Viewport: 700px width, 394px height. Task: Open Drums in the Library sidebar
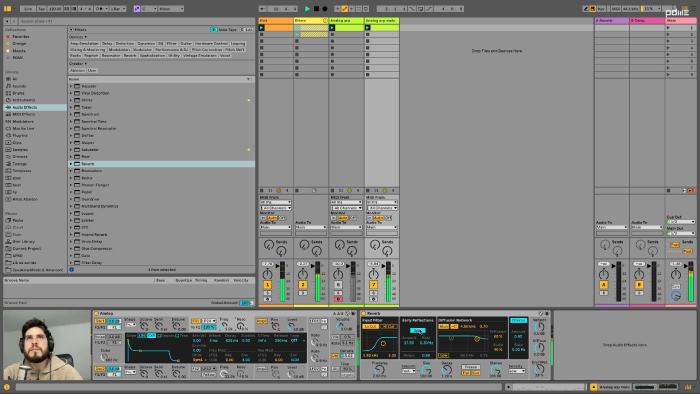click(18, 93)
